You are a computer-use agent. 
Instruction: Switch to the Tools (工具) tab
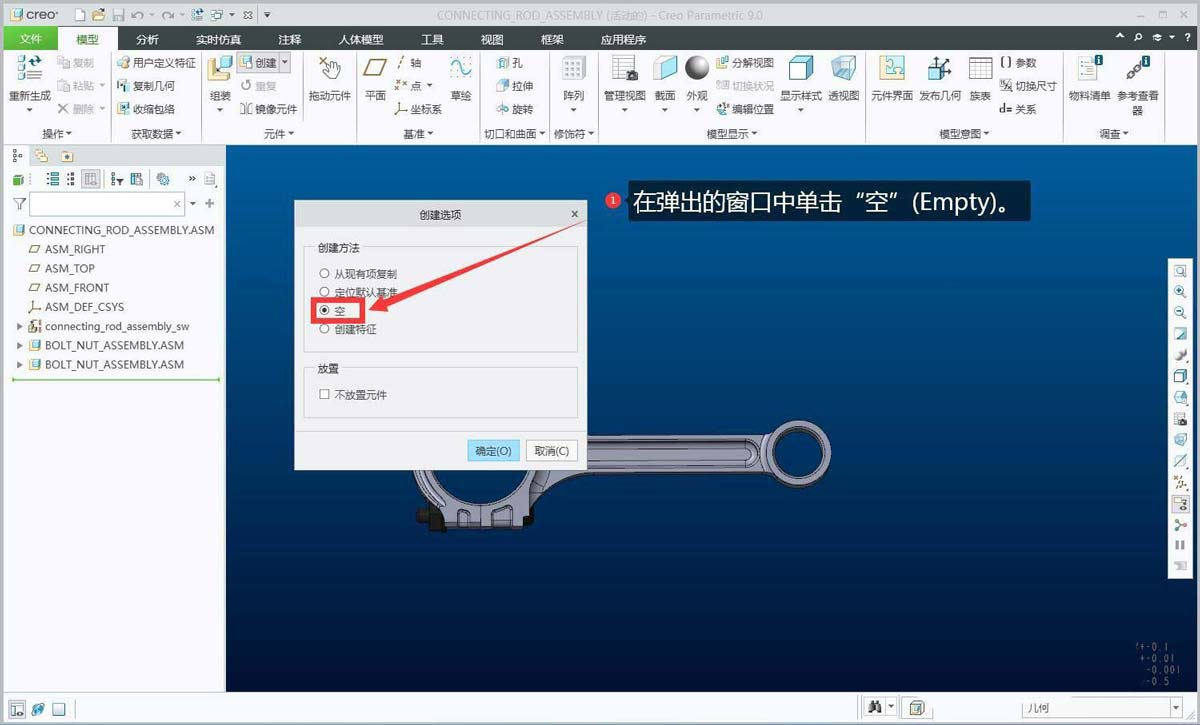(432, 39)
